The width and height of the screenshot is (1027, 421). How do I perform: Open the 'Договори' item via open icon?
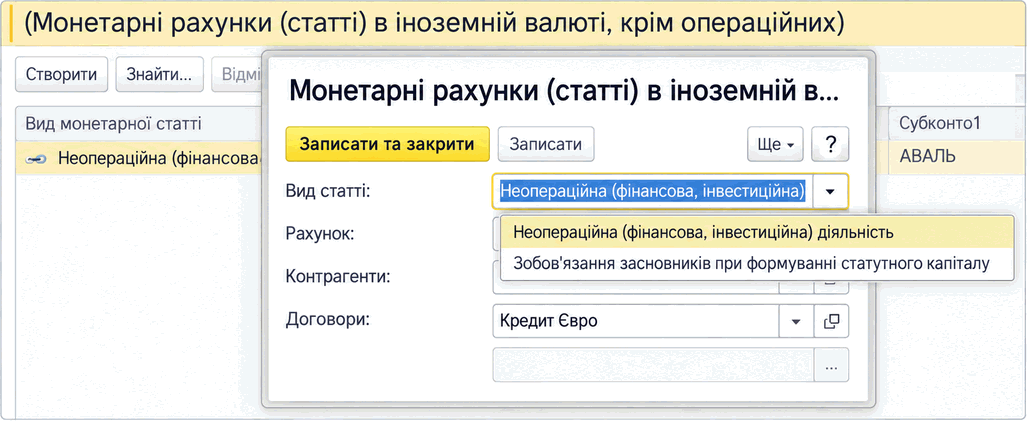832,321
